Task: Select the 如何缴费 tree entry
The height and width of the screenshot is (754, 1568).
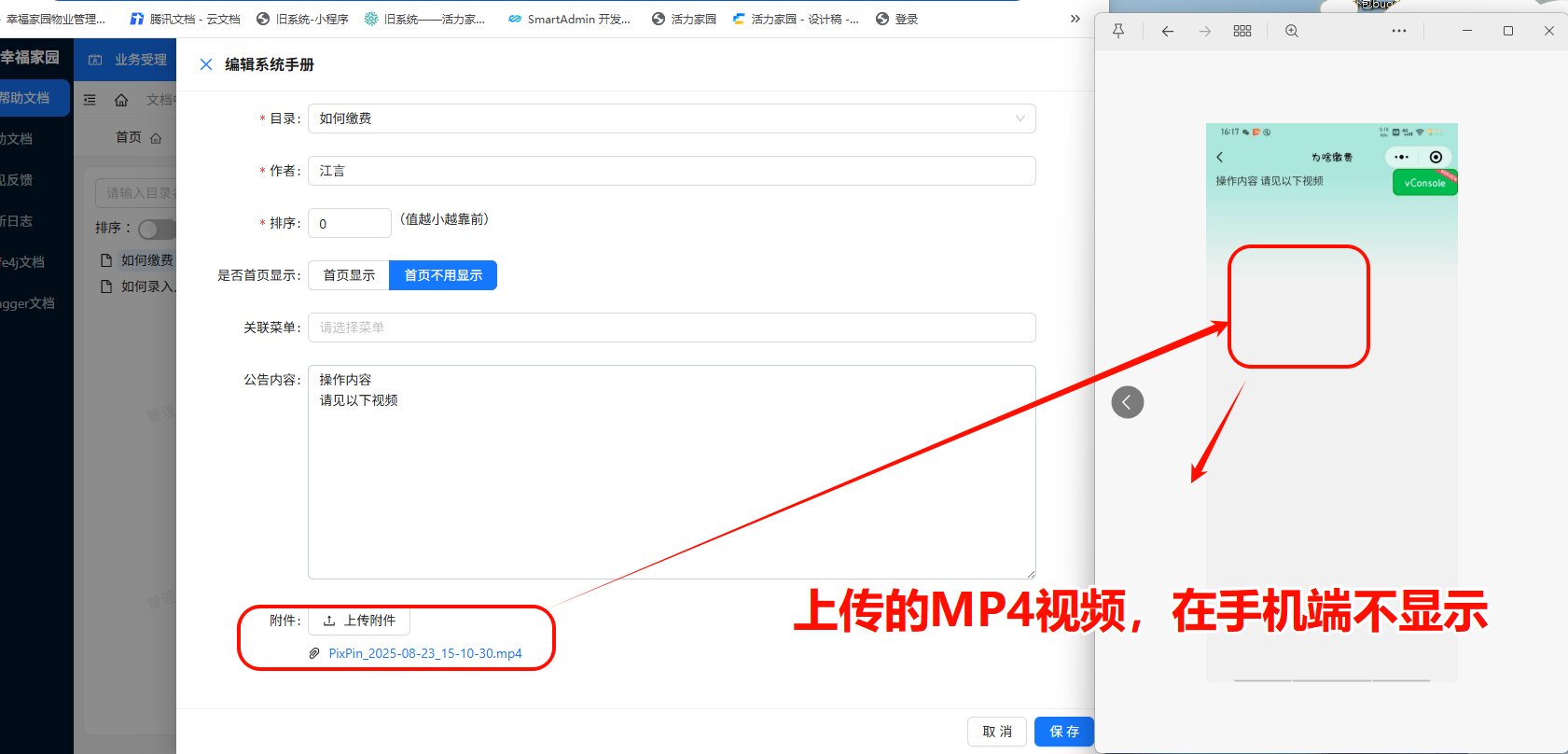Action: click(x=147, y=260)
